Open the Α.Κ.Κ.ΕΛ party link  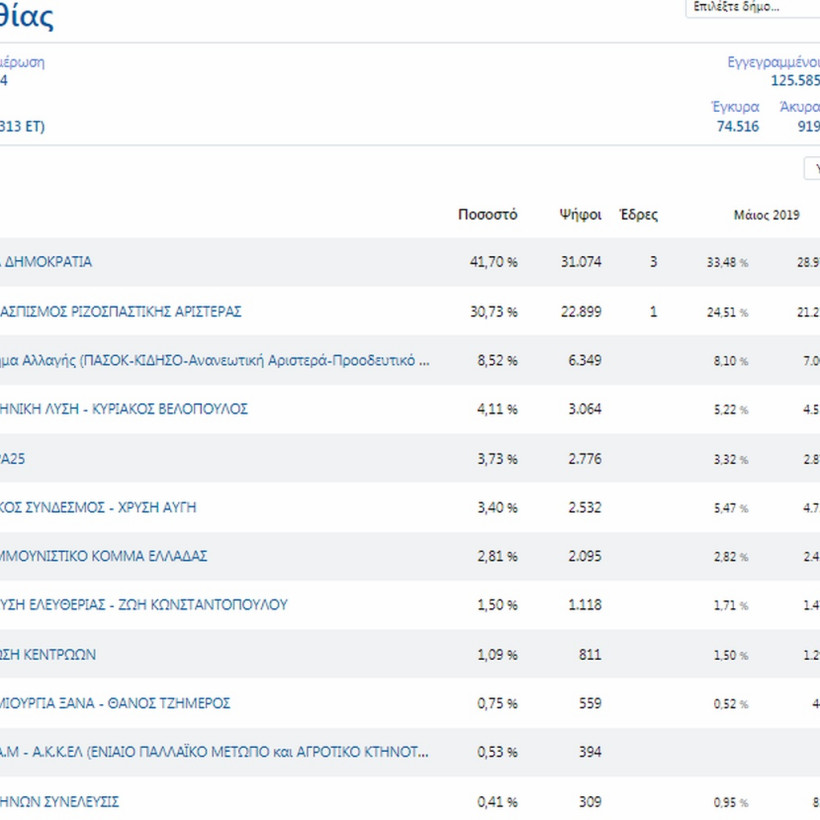coord(214,752)
